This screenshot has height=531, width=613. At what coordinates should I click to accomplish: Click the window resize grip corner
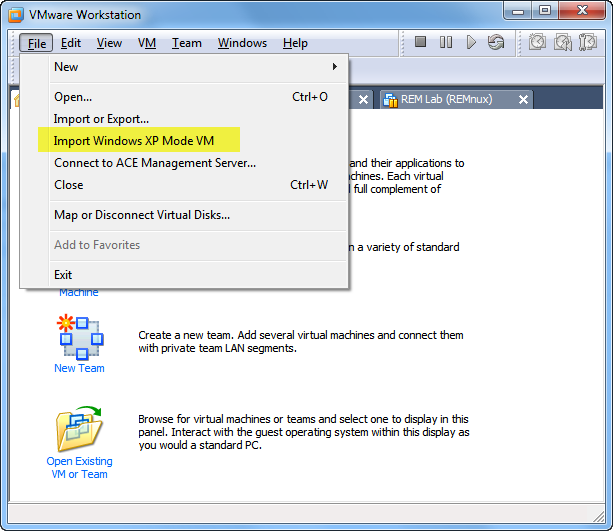(x=599, y=517)
